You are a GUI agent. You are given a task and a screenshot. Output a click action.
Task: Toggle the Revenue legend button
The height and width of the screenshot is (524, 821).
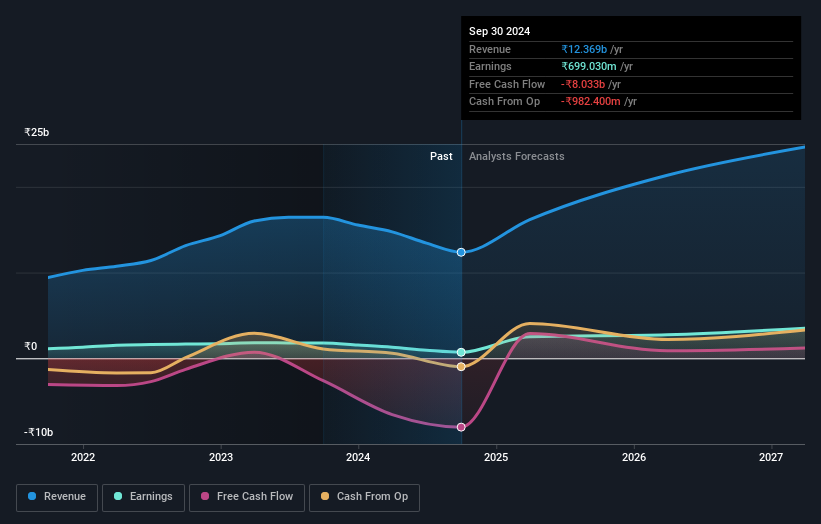(57, 497)
